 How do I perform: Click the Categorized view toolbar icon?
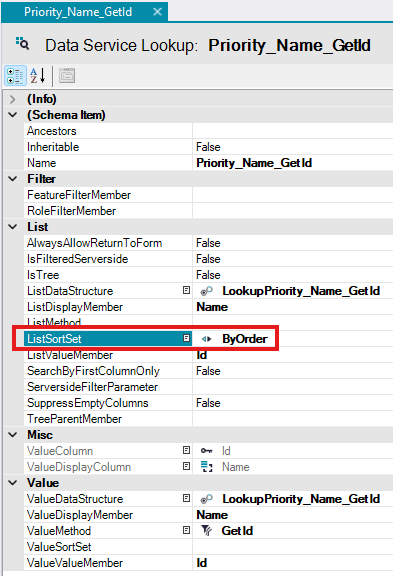click(15, 76)
